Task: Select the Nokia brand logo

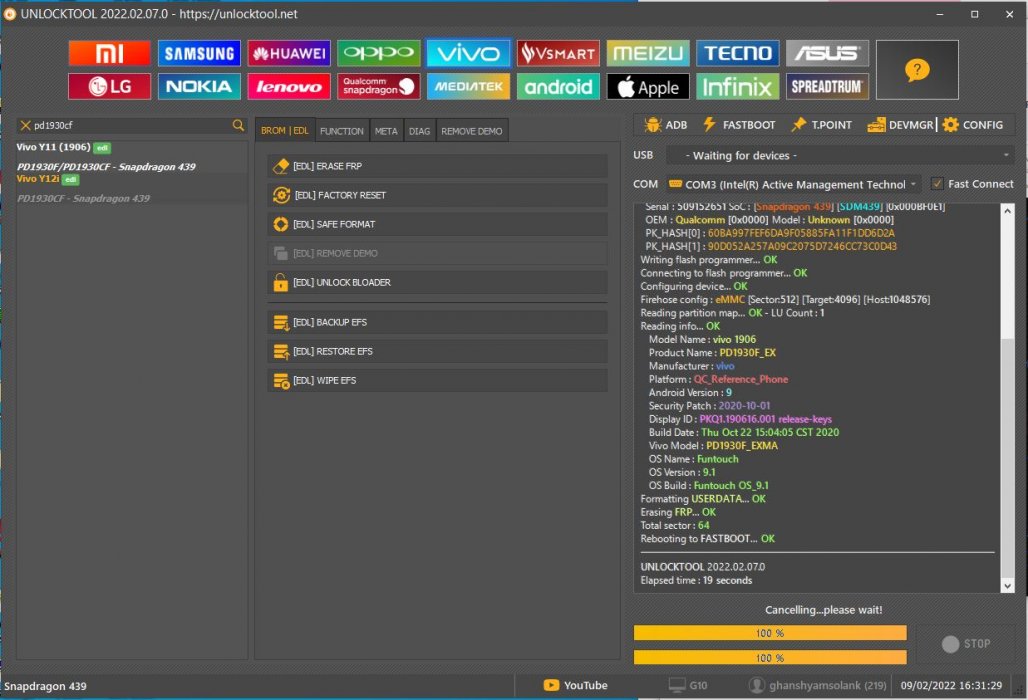Action: [199, 87]
